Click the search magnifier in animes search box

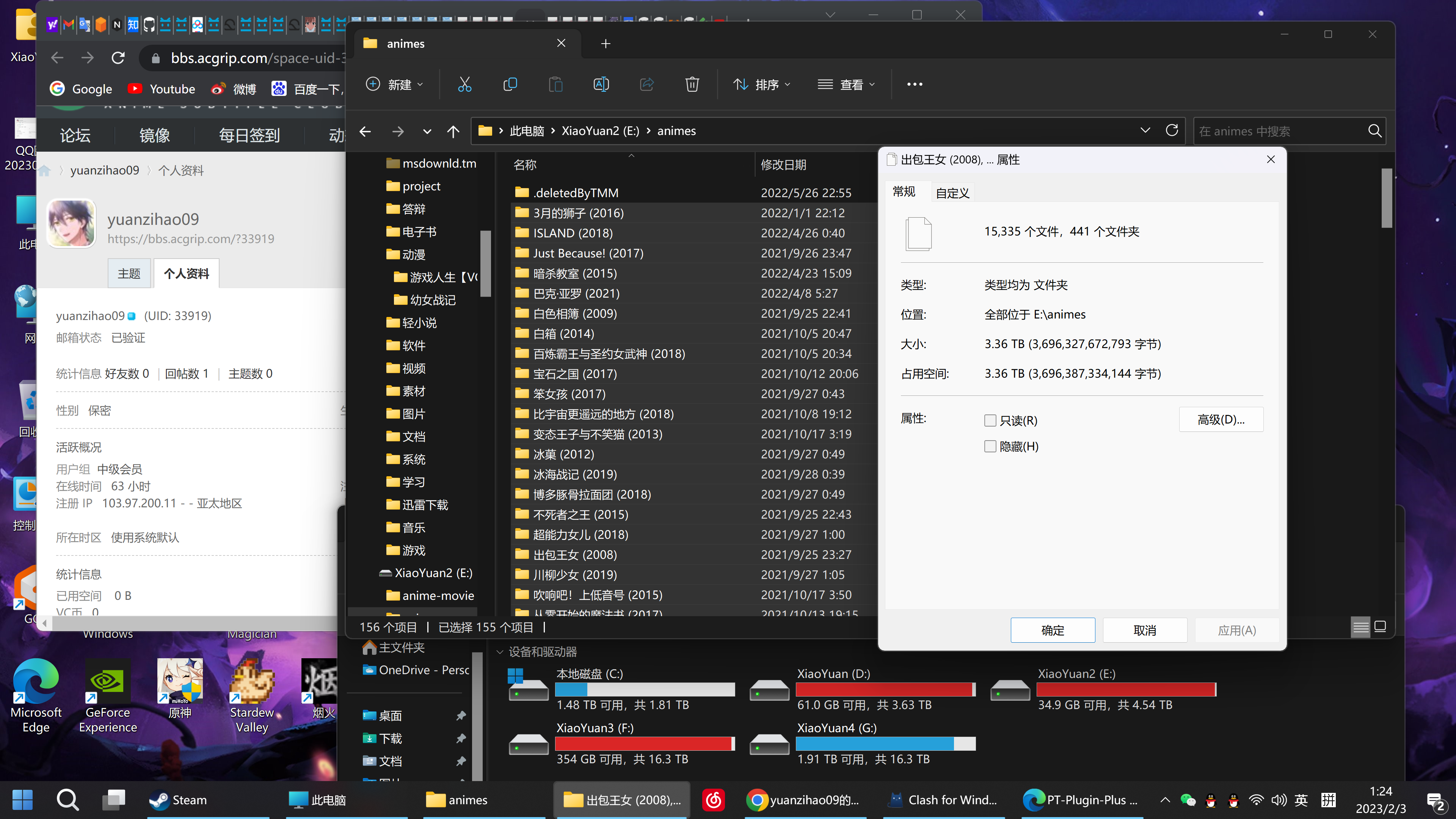tap(1374, 131)
